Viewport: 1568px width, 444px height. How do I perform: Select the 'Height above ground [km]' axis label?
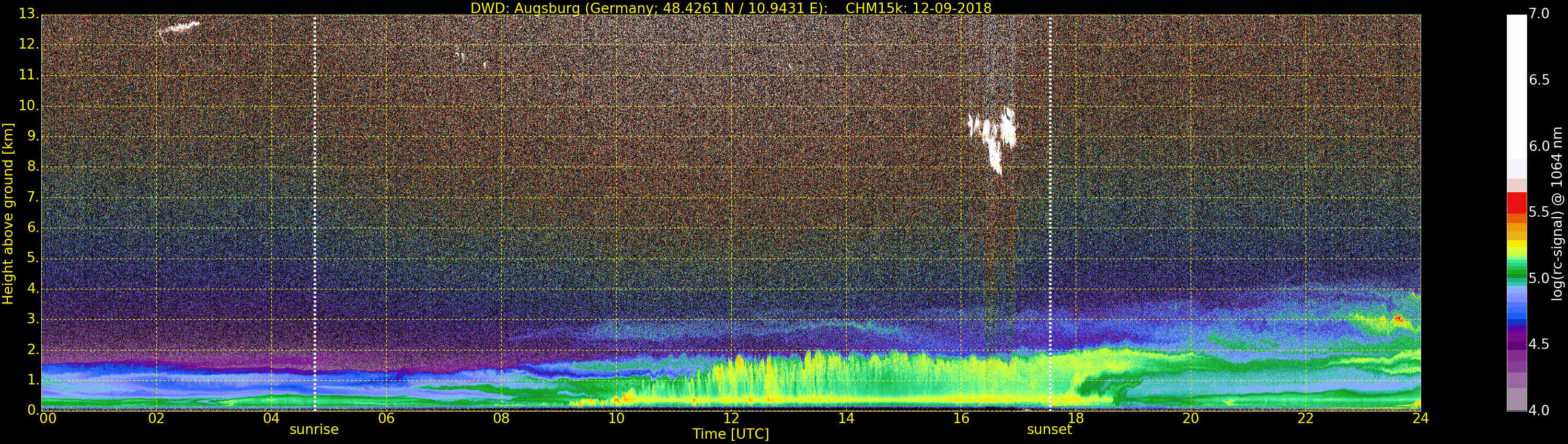point(8,214)
